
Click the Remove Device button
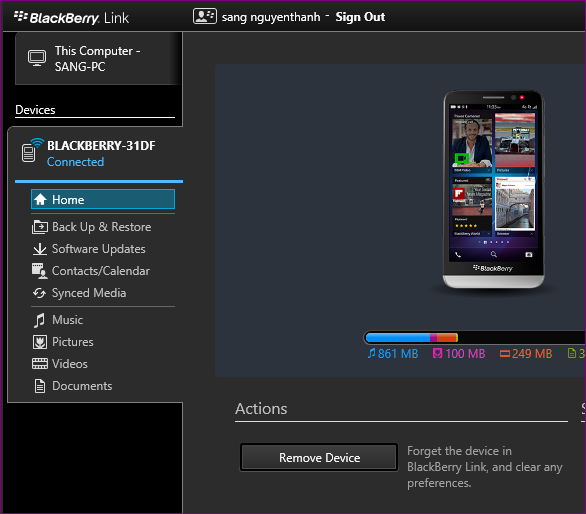pos(319,458)
